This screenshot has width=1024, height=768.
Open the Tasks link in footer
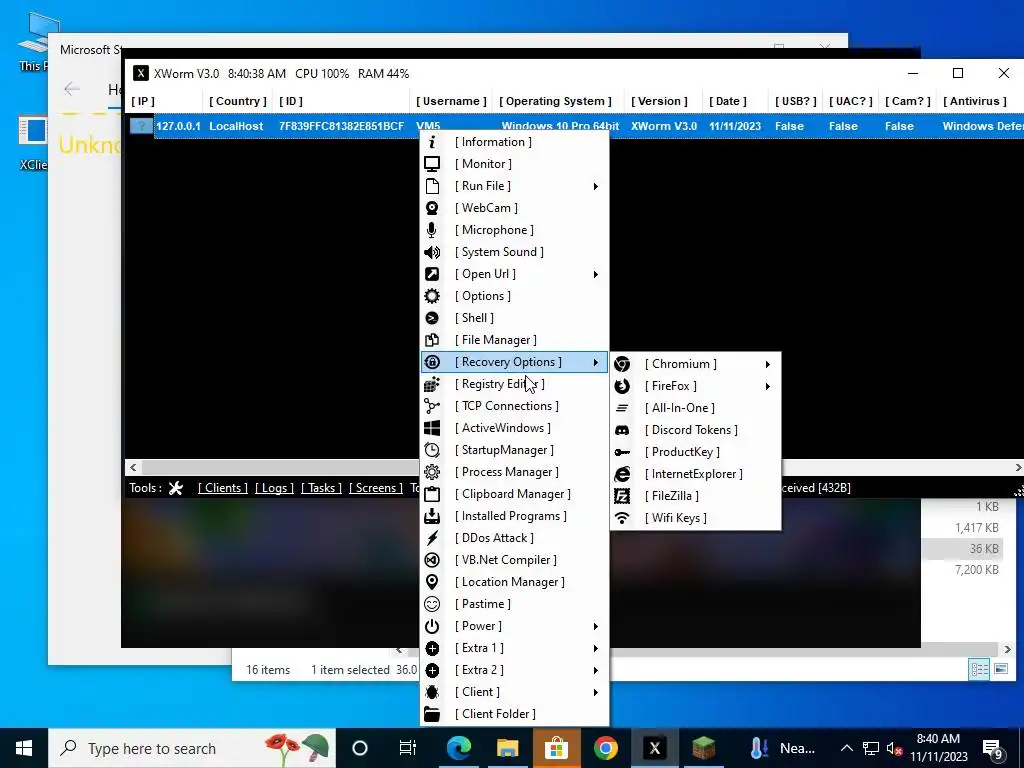(321, 488)
